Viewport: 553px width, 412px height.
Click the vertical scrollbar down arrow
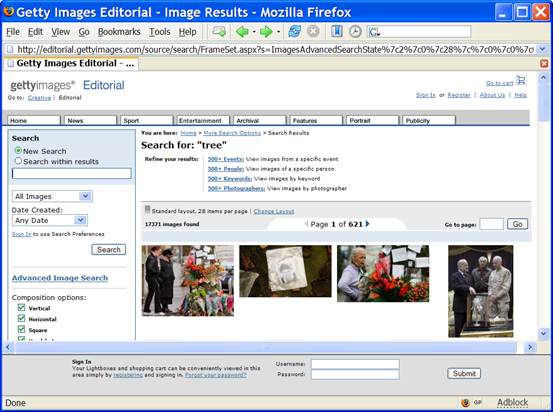pos(543,333)
